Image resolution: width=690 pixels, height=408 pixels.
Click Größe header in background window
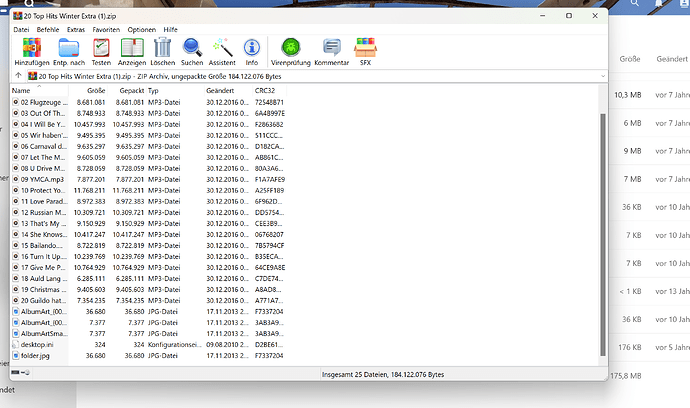(630, 59)
